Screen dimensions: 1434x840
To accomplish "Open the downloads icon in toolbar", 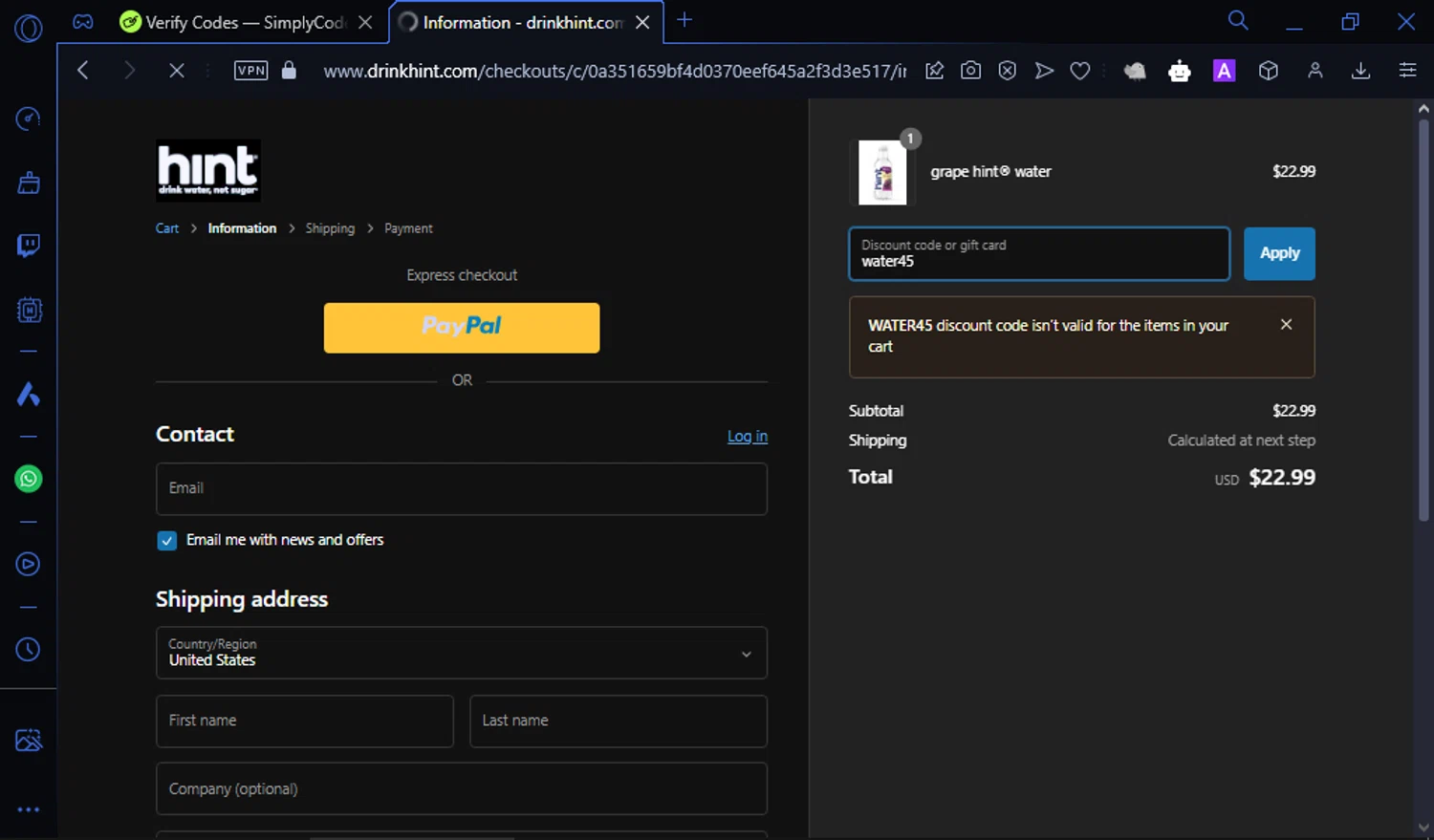I will point(1360,71).
